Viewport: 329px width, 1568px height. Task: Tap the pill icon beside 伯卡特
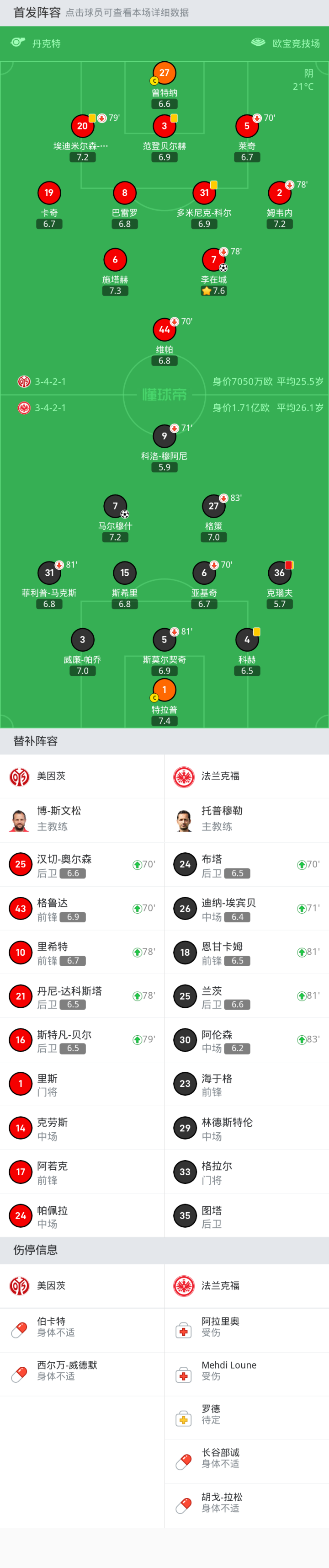[20, 1327]
